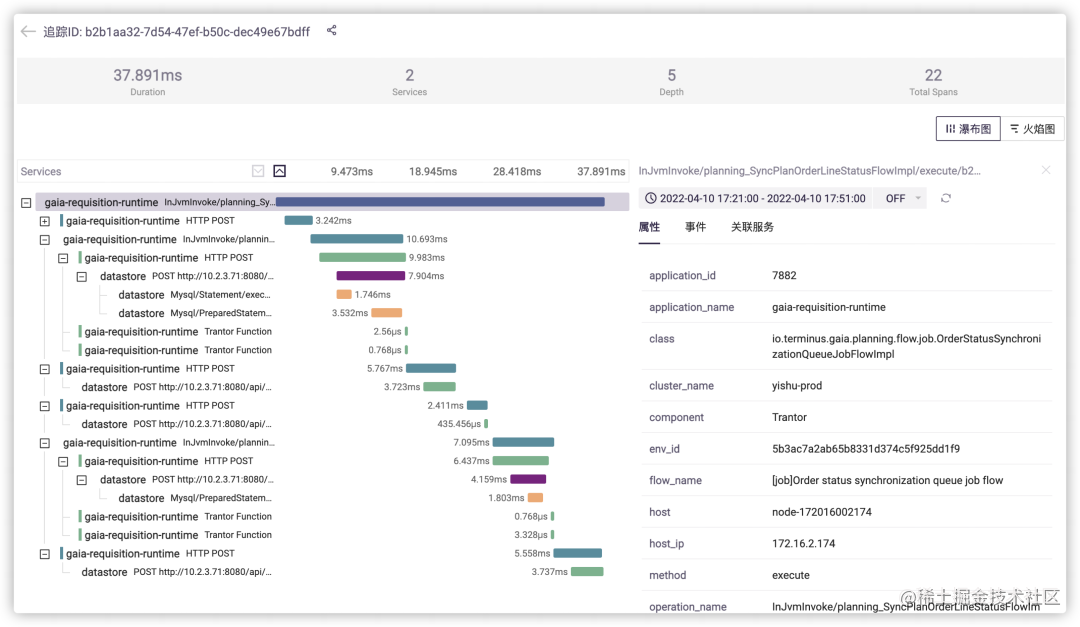Image resolution: width=1080 pixels, height=627 pixels.
Task: Switch to 火焰图 flame graph view
Action: pyautogui.click(x=1033, y=129)
